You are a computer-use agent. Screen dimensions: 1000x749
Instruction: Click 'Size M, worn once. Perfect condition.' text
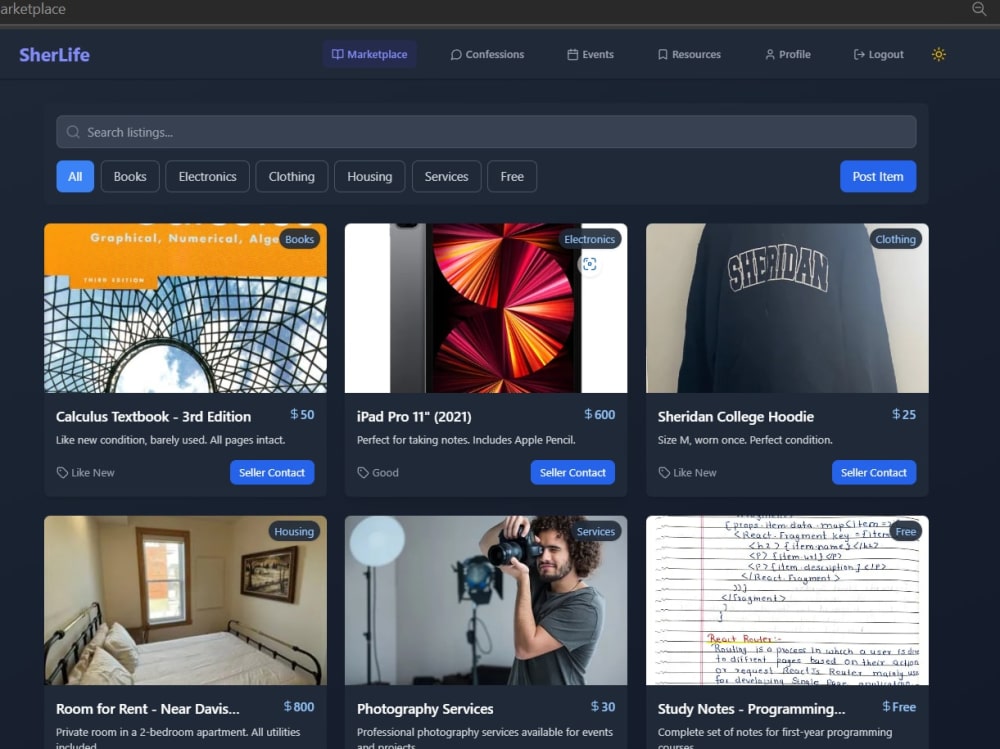tap(745, 440)
